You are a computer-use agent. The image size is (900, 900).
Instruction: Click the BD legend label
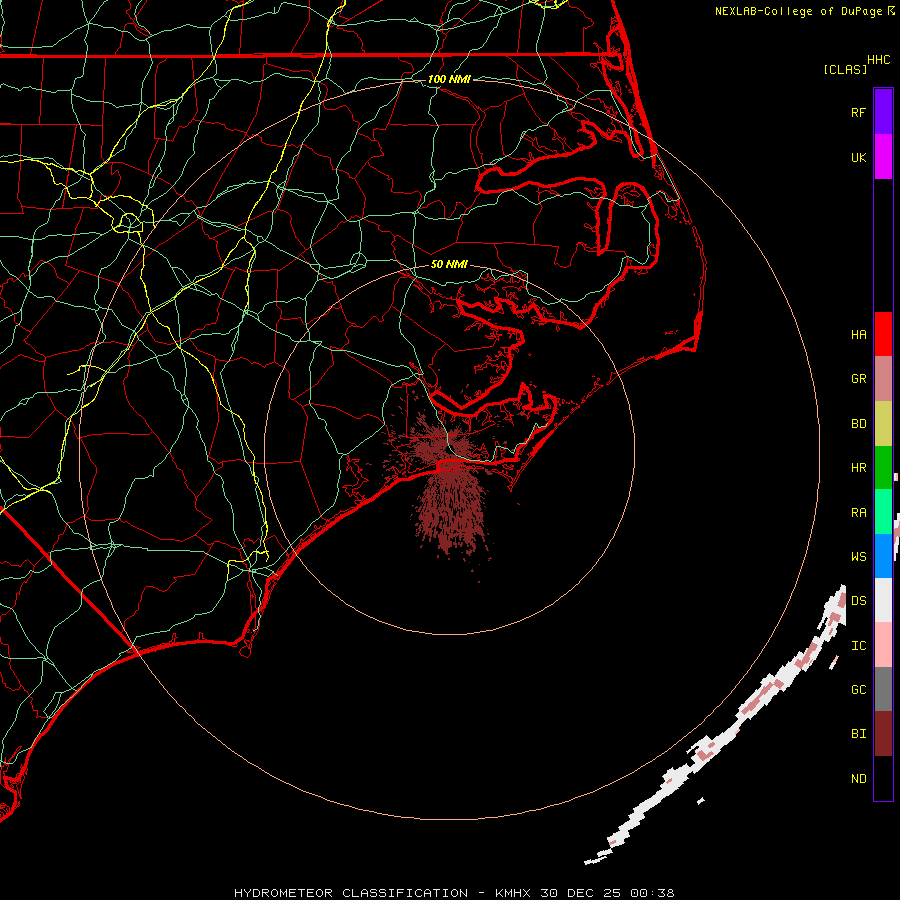click(858, 424)
